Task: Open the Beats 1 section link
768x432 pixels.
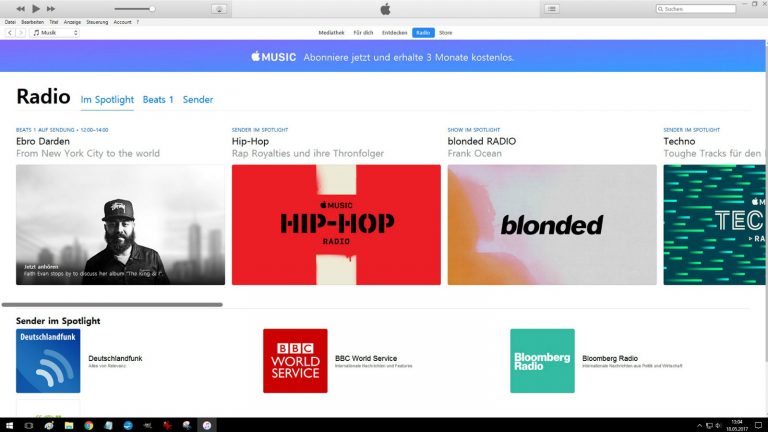Action: (158, 99)
